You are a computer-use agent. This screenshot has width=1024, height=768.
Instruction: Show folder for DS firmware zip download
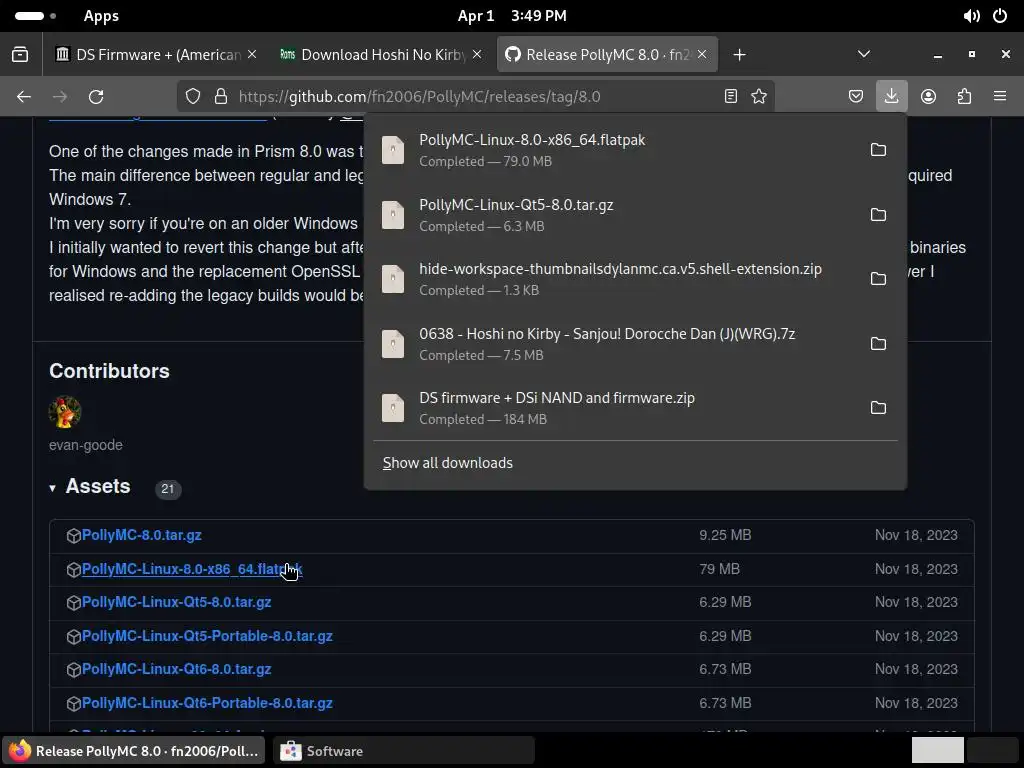pos(878,408)
